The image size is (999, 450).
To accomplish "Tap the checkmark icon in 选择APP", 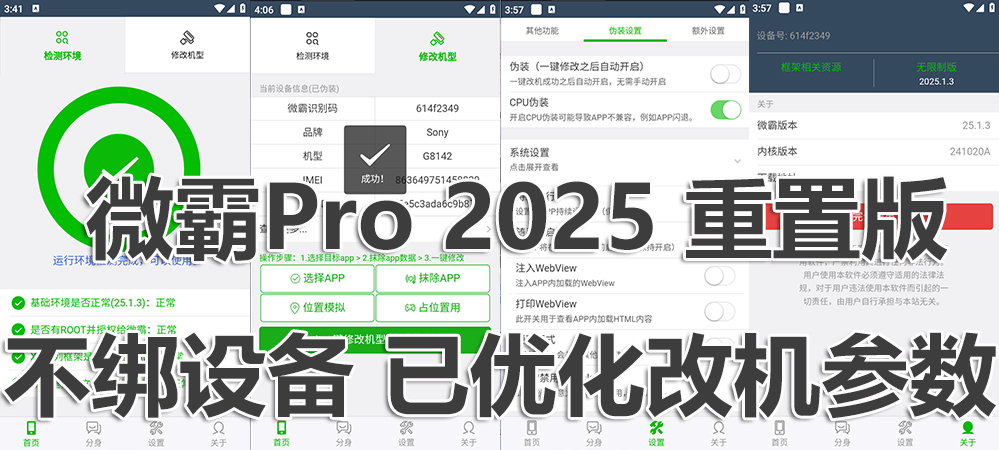I will 295,278.
